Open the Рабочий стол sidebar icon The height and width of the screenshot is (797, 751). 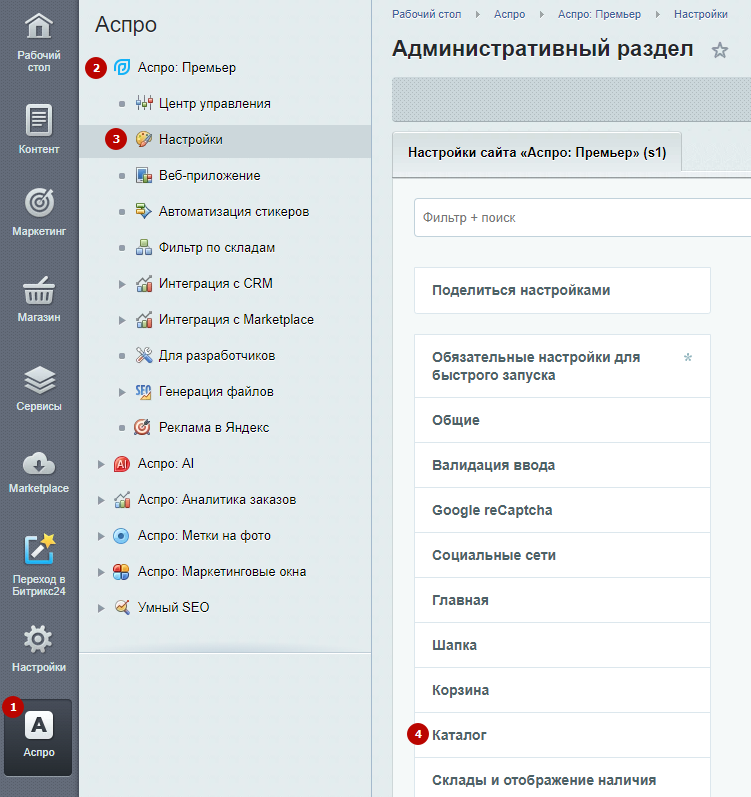[39, 28]
